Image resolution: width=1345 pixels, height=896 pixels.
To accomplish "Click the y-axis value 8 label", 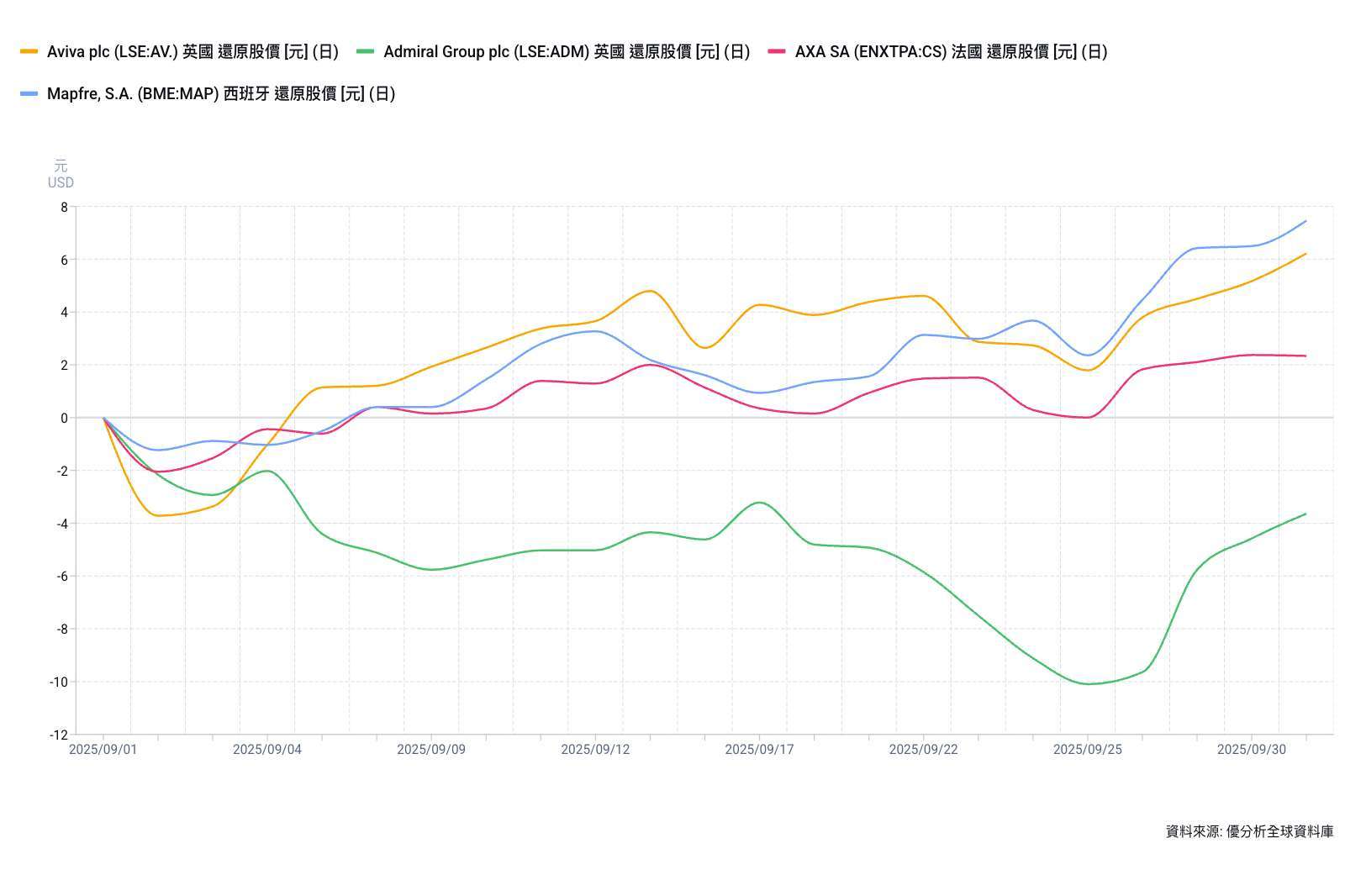I will pos(64,207).
